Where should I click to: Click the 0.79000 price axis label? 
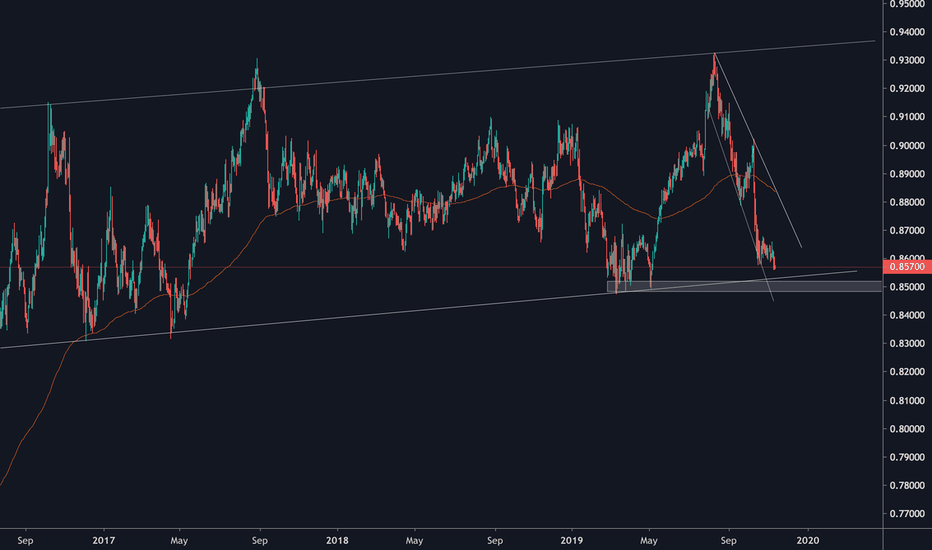(907, 457)
